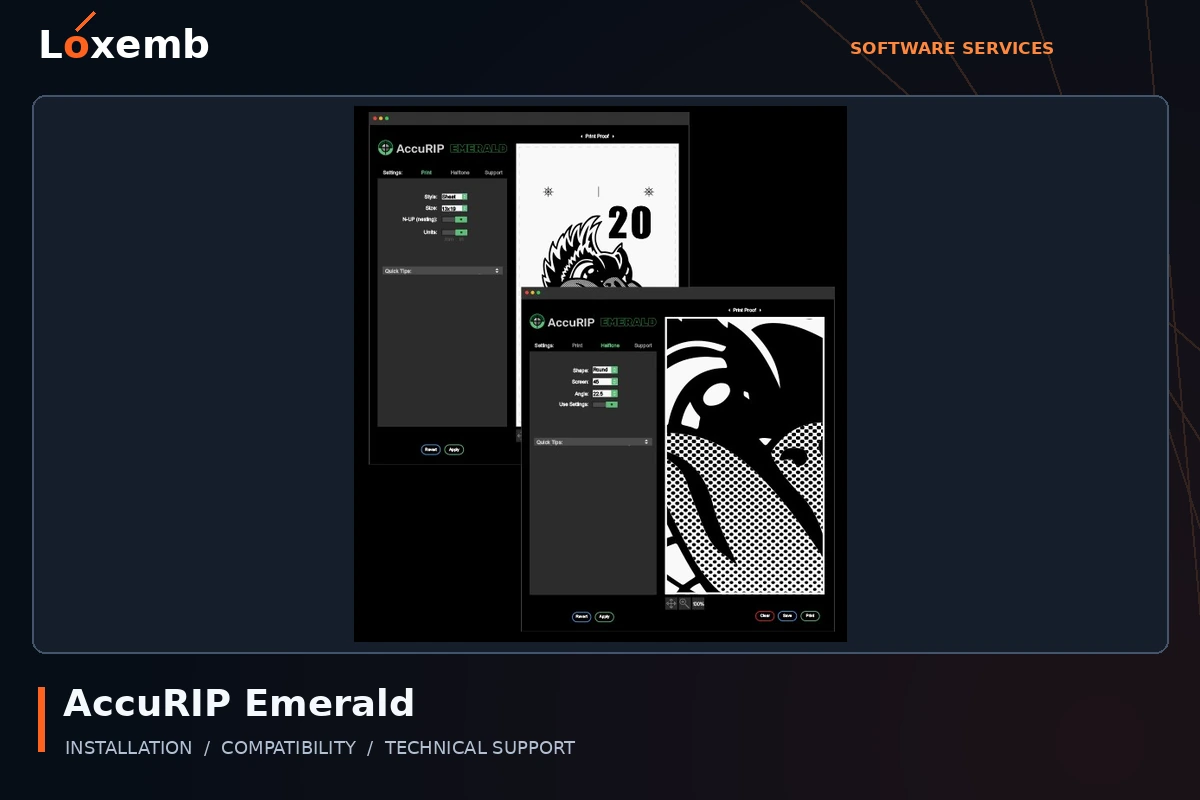Image resolution: width=1200 pixels, height=800 pixels.
Task: Open Support tab in back window
Action: (x=494, y=173)
